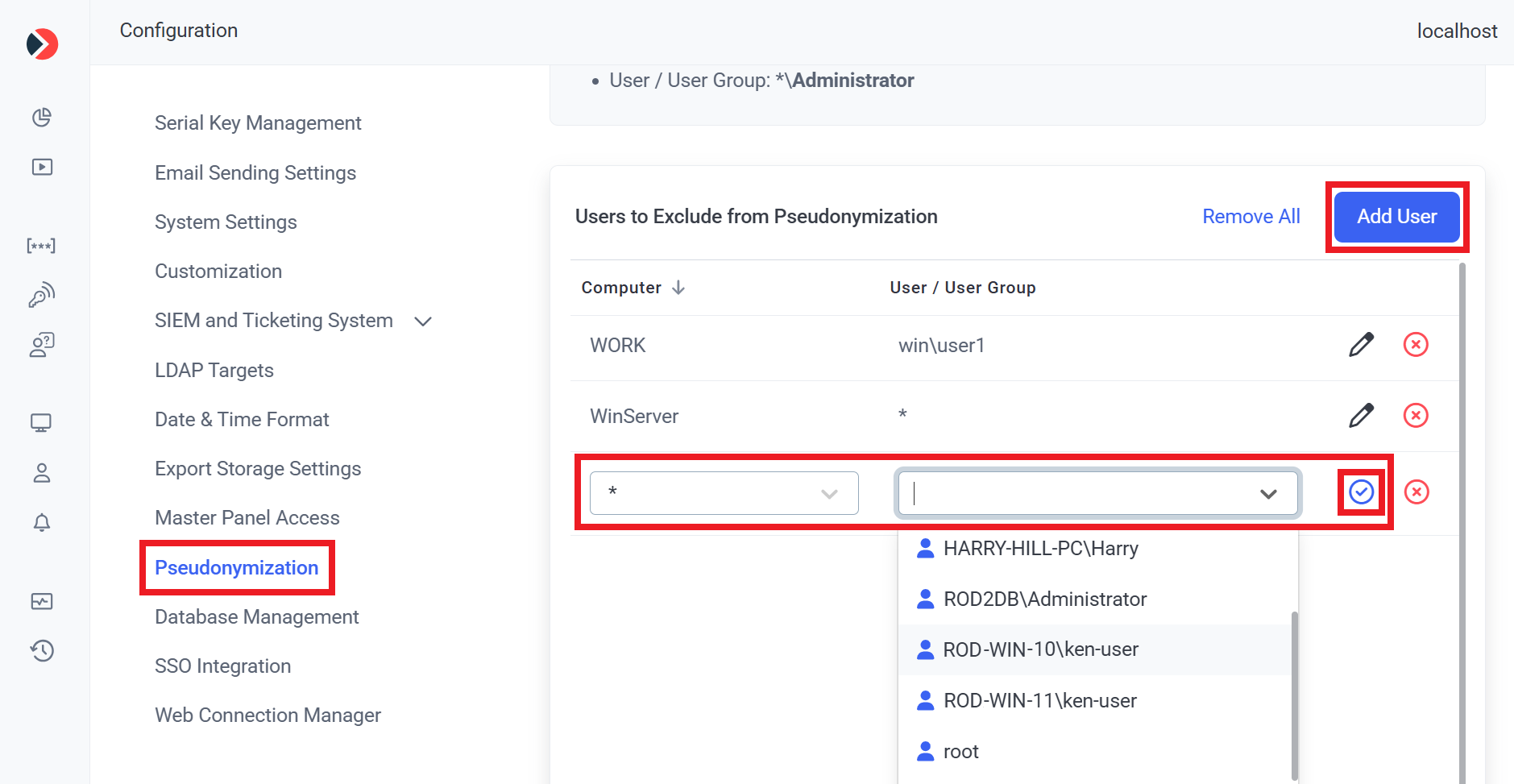Open the dashboard pie chart sidebar icon
Screen dimensions: 1514x784
[x=42, y=118]
